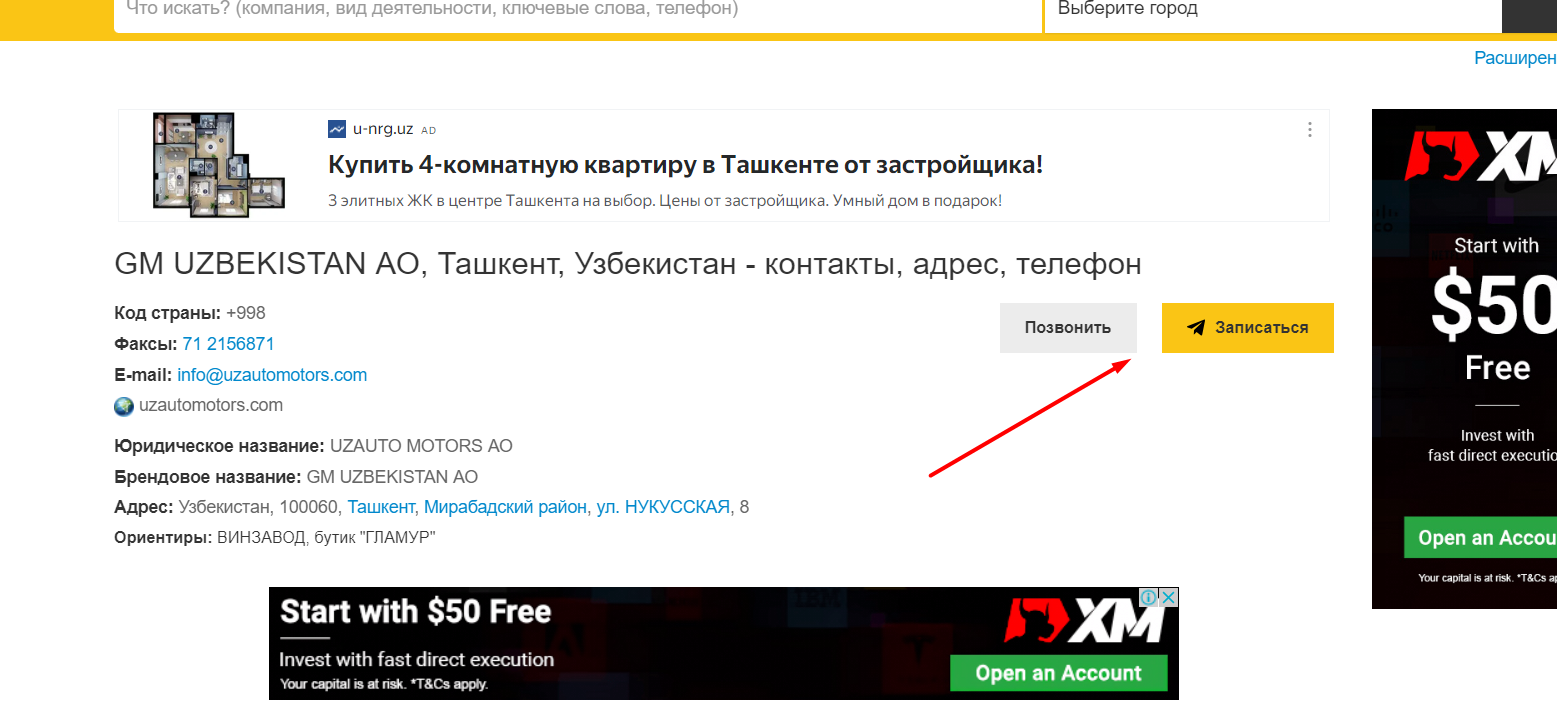Click 'Open an Account' in bottom XM banner
1557x717 pixels.
pos(1059,673)
